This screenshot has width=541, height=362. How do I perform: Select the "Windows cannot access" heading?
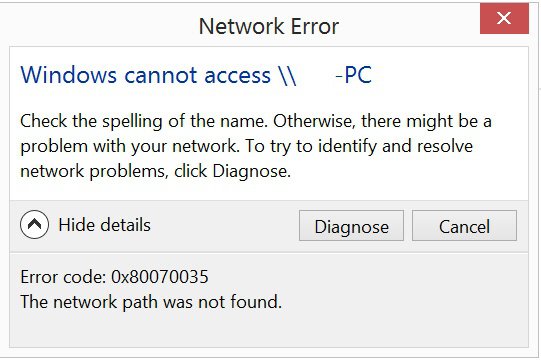coord(146,75)
